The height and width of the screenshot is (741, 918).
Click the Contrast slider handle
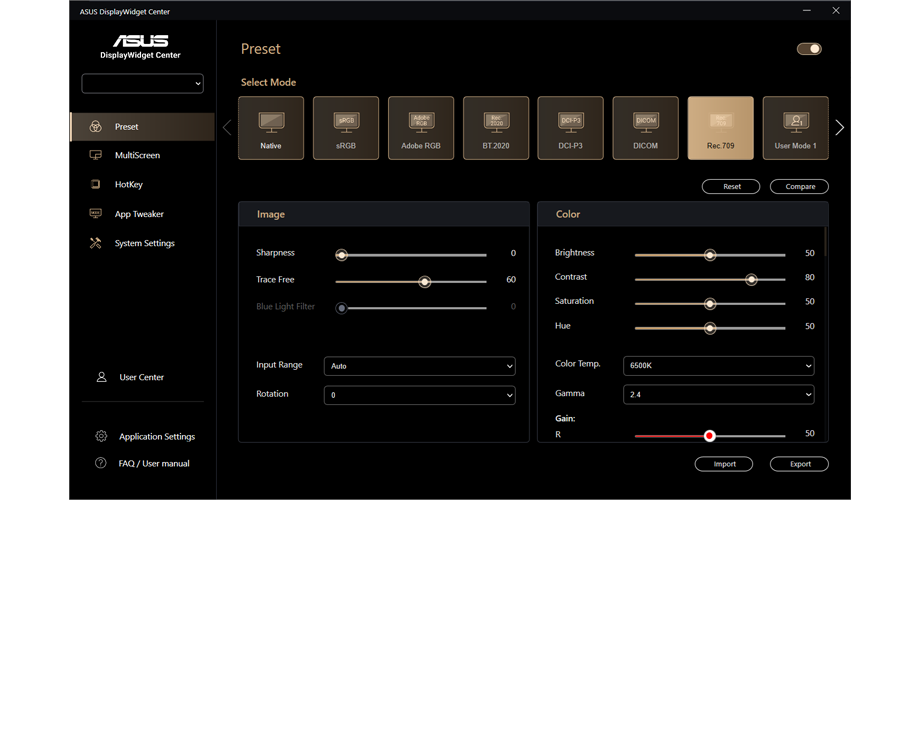pyautogui.click(x=751, y=280)
